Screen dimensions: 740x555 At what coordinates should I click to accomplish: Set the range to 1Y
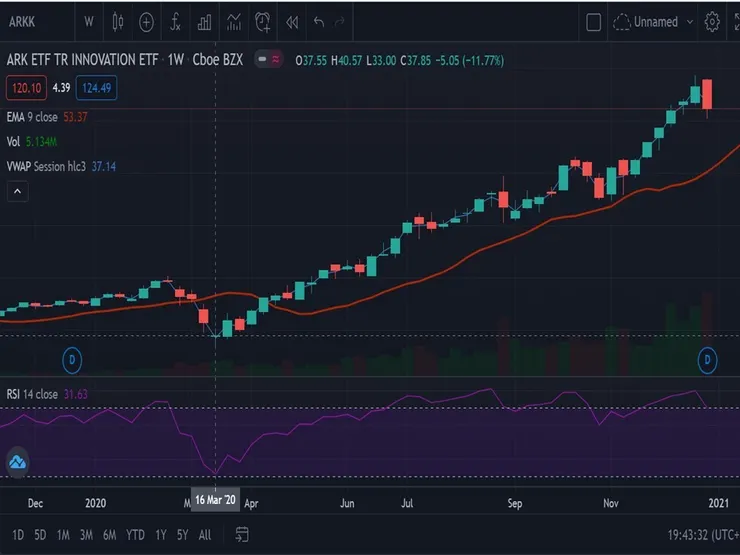[161, 535]
